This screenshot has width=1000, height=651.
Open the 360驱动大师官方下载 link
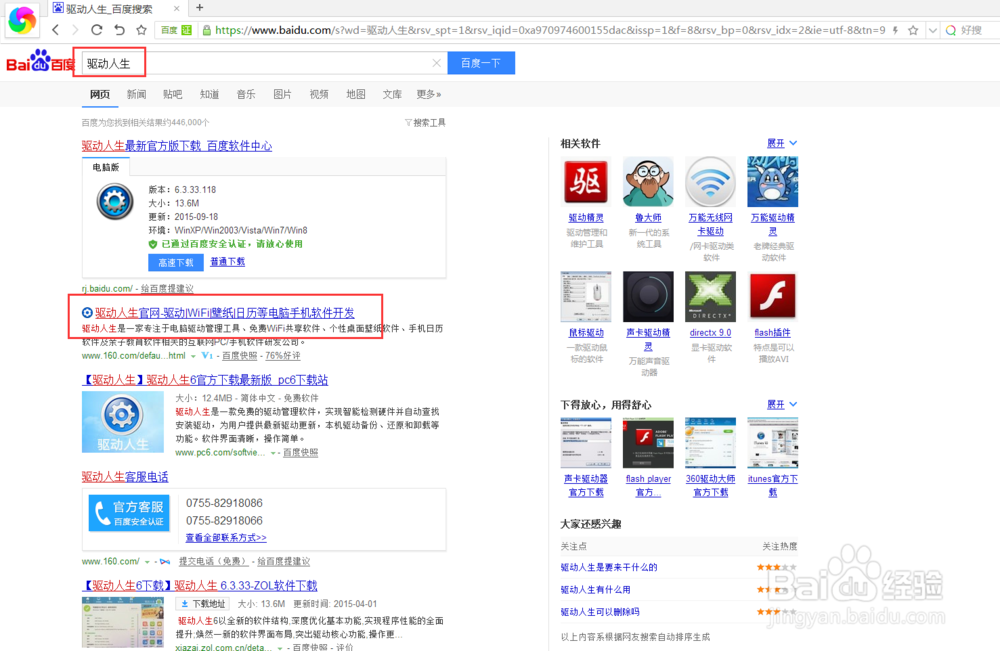(710, 485)
